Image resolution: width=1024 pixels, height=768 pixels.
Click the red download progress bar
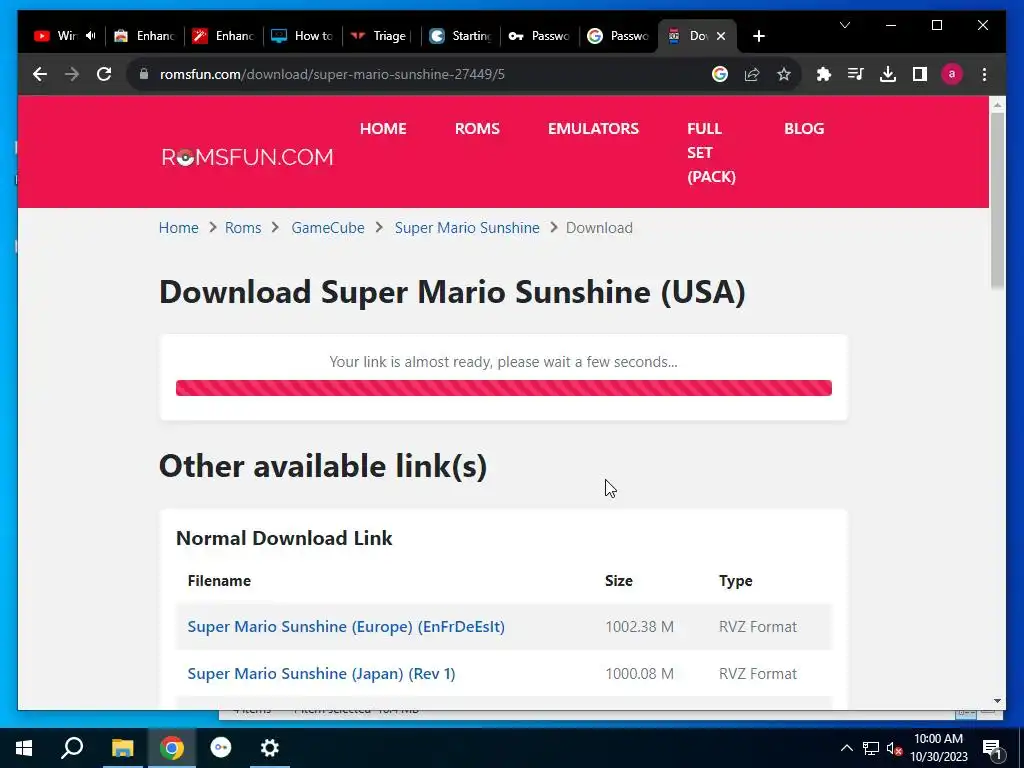pyautogui.click(x=504, y=388)
